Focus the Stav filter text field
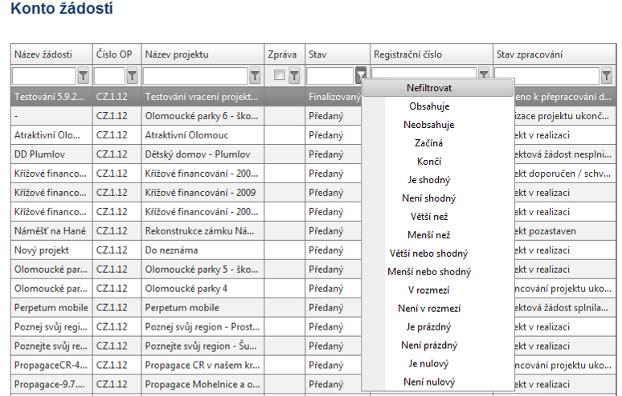Viewport: 622px width, 396px height. pos(330,75)
